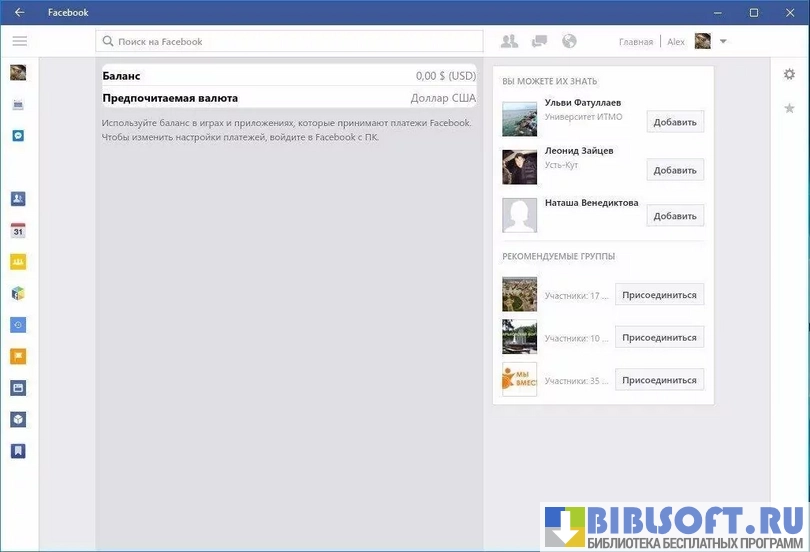Join the first recommended group
Viewport: 810px width, 552px height.
pos(659,295)
